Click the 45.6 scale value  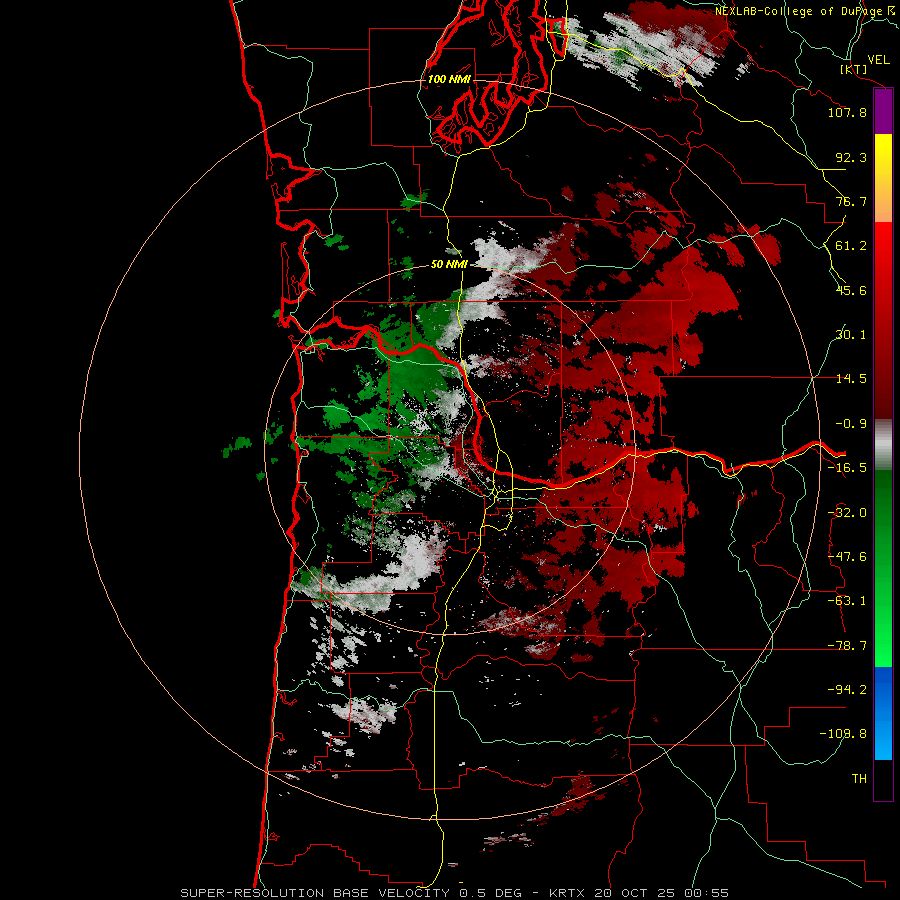(x=851, y=290)
